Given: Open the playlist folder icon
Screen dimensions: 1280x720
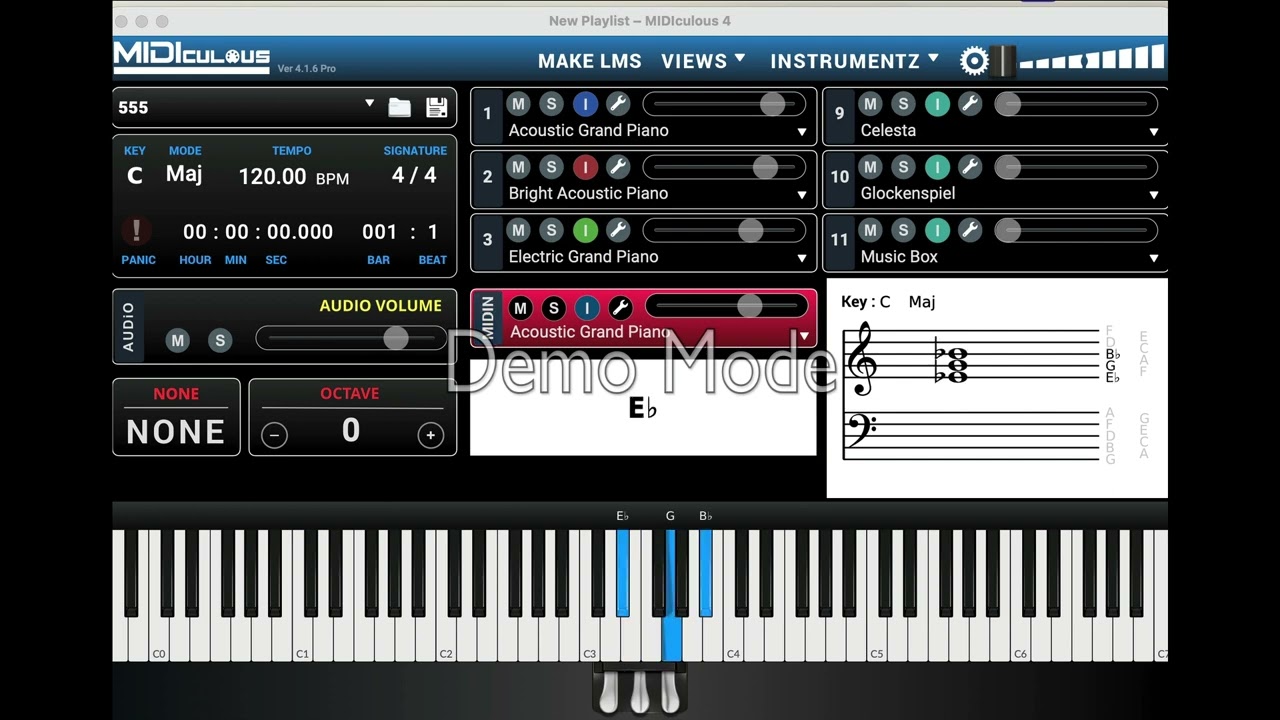Looking at the screenshot, I should coord(399,108).
